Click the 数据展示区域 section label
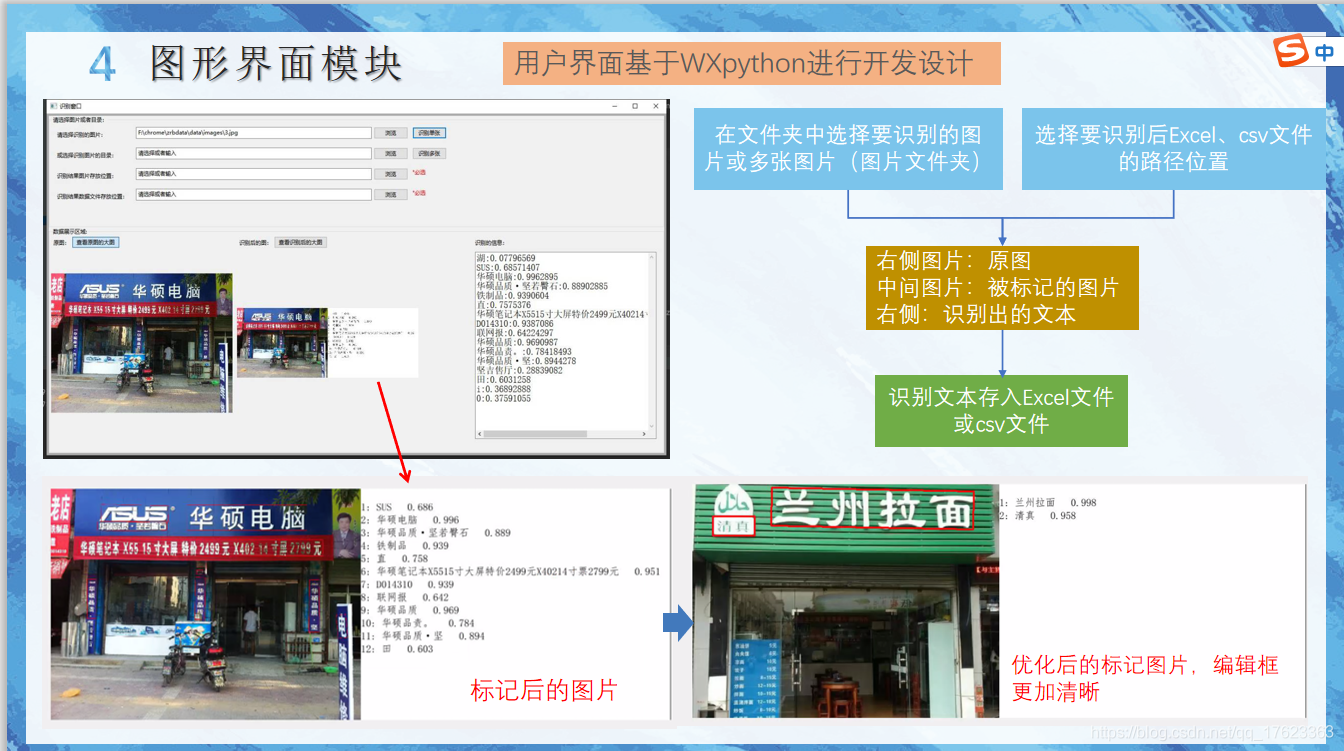 point(70,231)
